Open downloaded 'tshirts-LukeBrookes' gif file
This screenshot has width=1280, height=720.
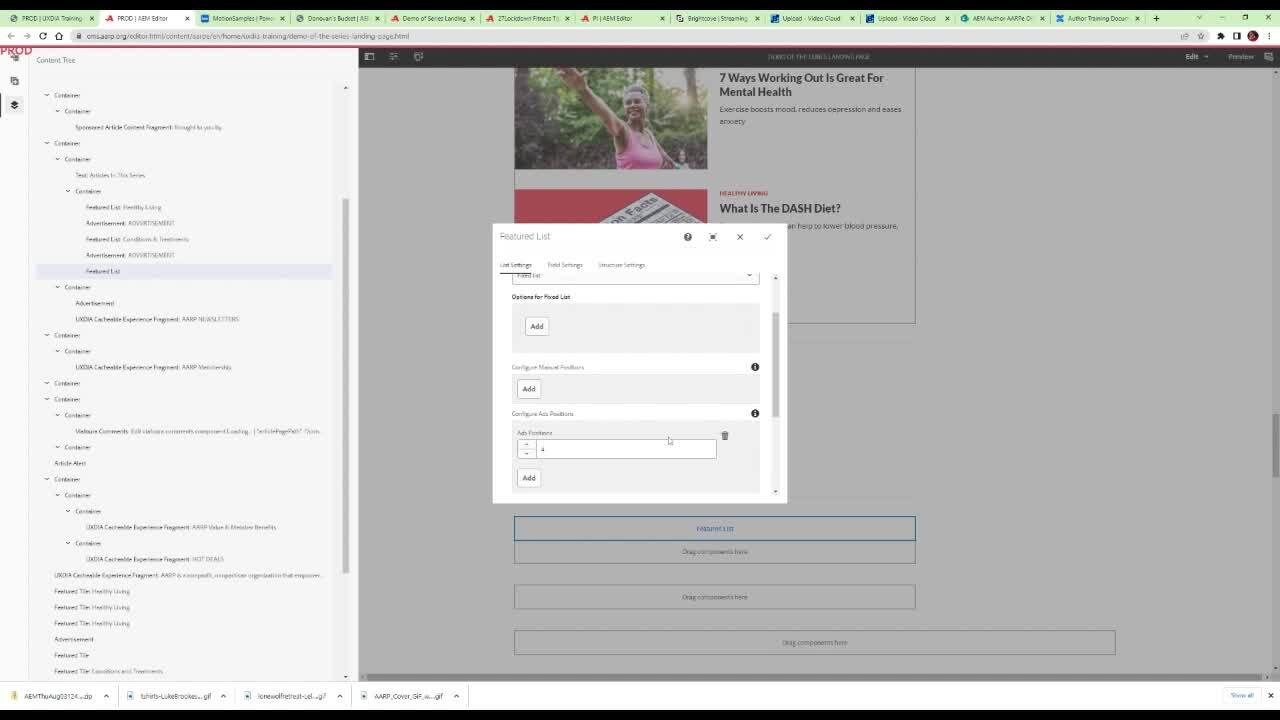point(176,696)
